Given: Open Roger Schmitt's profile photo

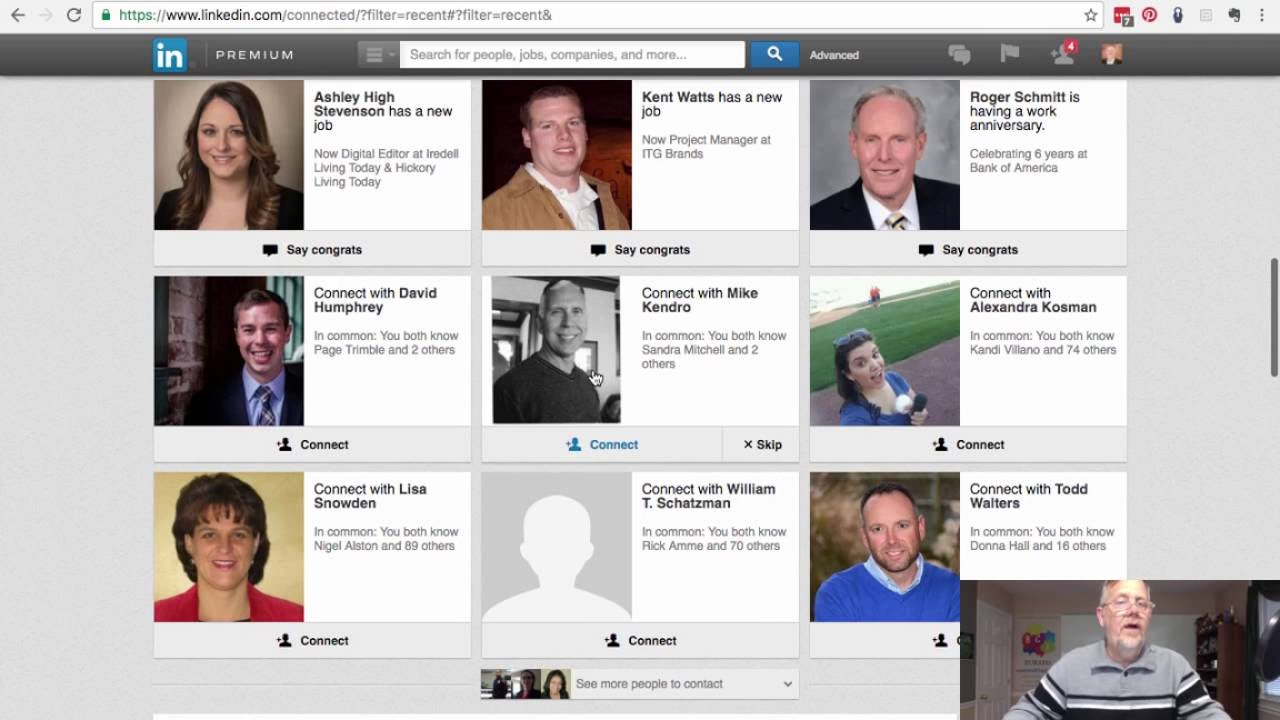Looking at the screenshot, I should (x=885, y=155).
